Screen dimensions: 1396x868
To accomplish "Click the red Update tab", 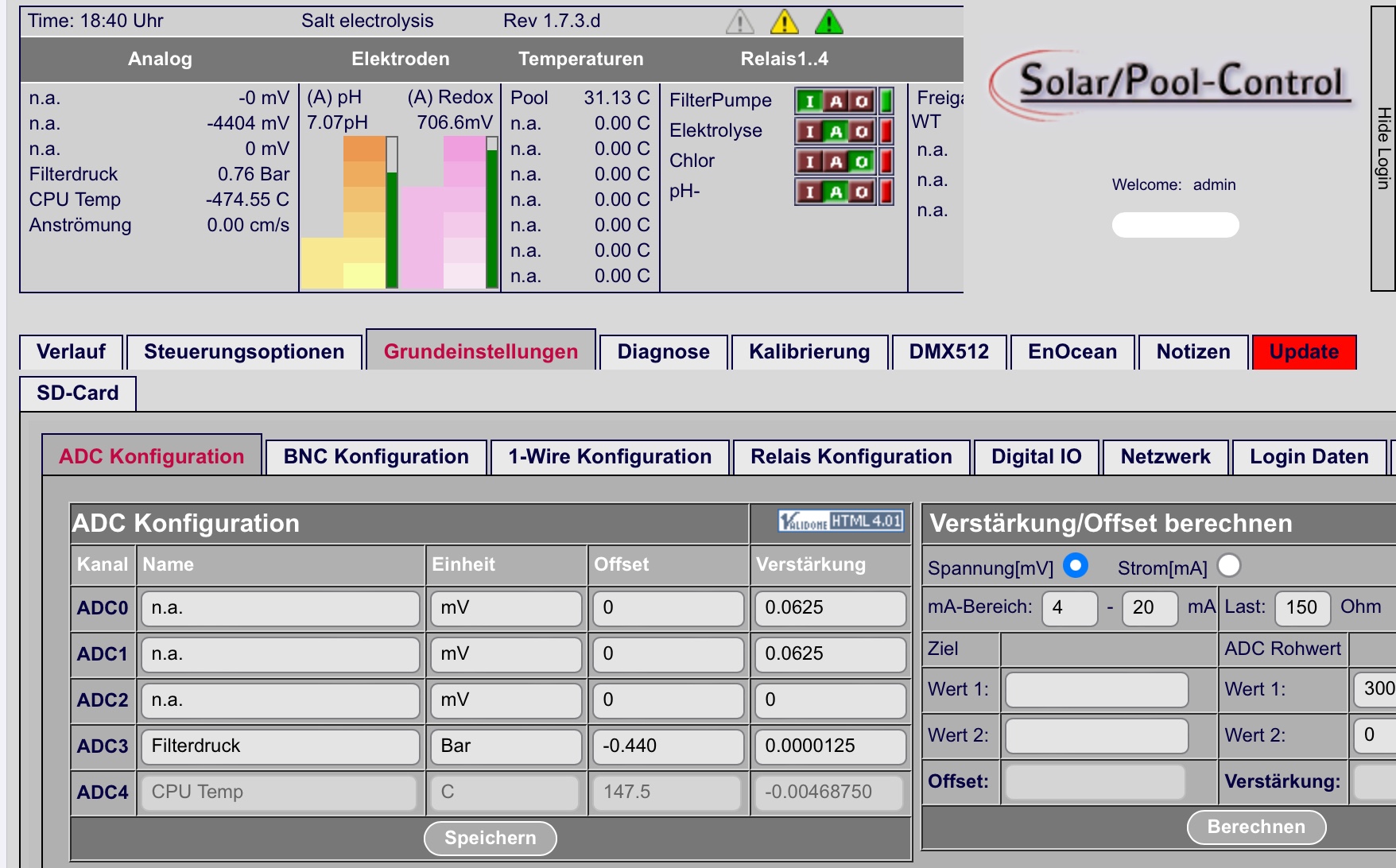I will pos(1304,351).
